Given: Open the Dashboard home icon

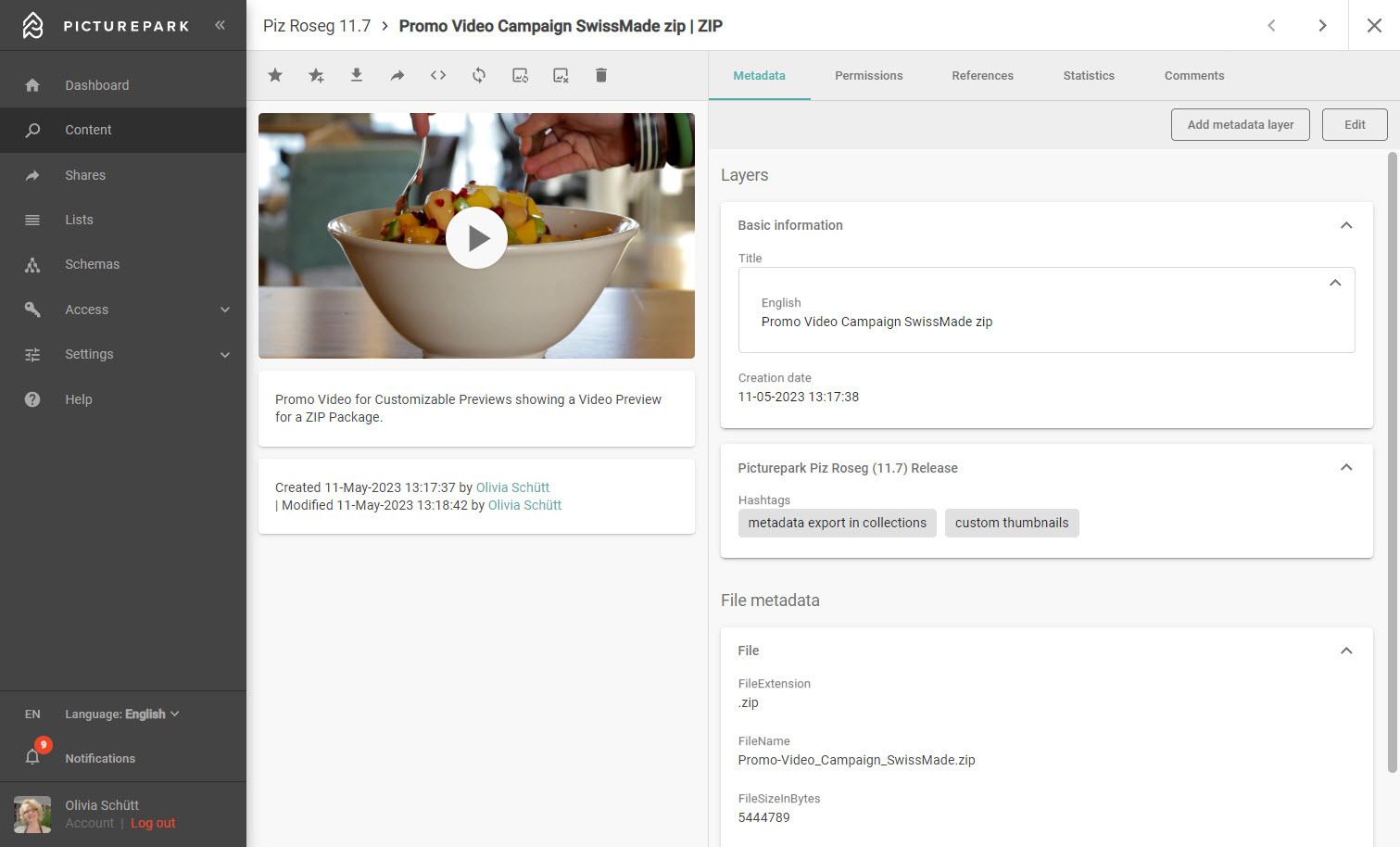Looking at the screenshot, I should (32, 85).
